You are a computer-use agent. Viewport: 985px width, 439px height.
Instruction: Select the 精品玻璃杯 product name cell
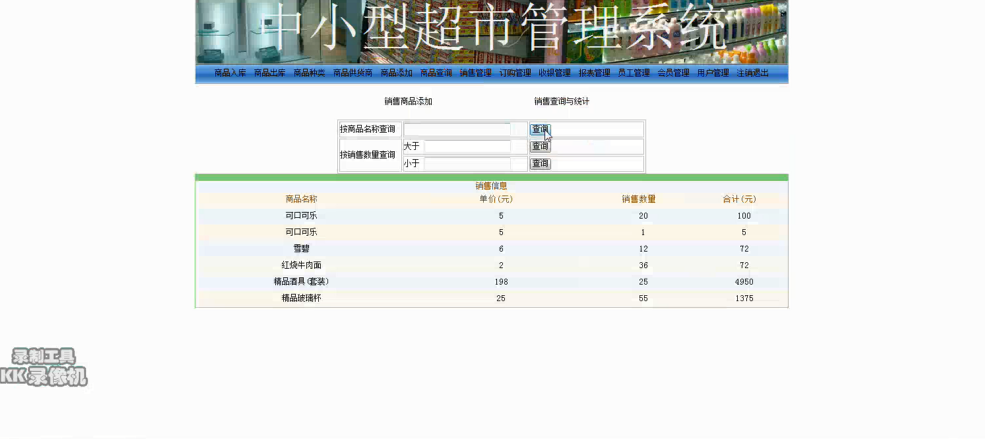301,298
